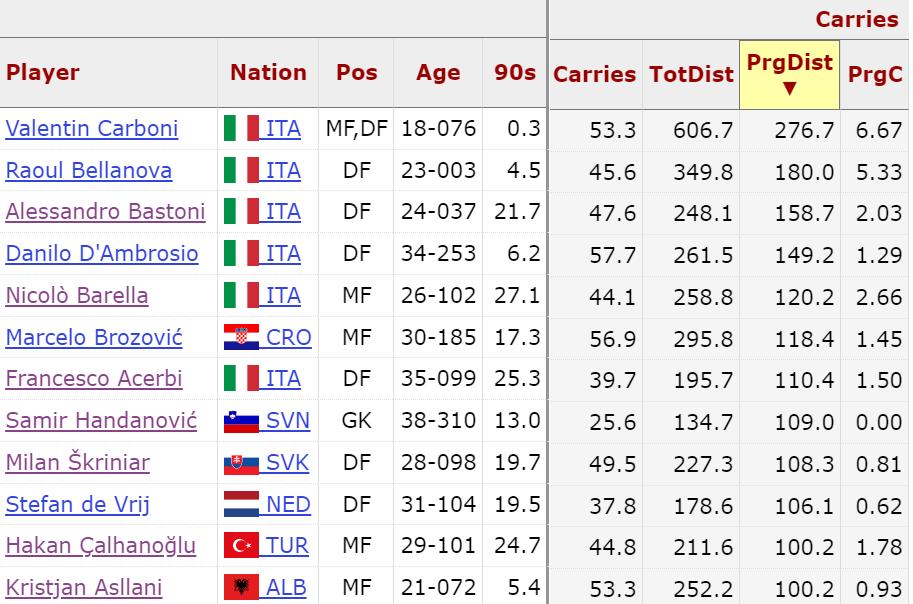Screen dimensions: 913x604
Task: Click the TUR country link
Action: click(x=287, y=546)
